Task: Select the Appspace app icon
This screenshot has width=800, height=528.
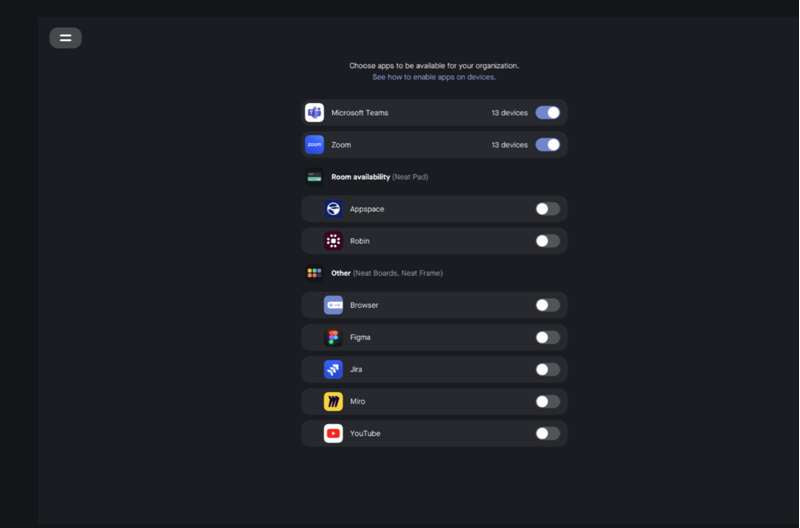Action: coord(333,209)
